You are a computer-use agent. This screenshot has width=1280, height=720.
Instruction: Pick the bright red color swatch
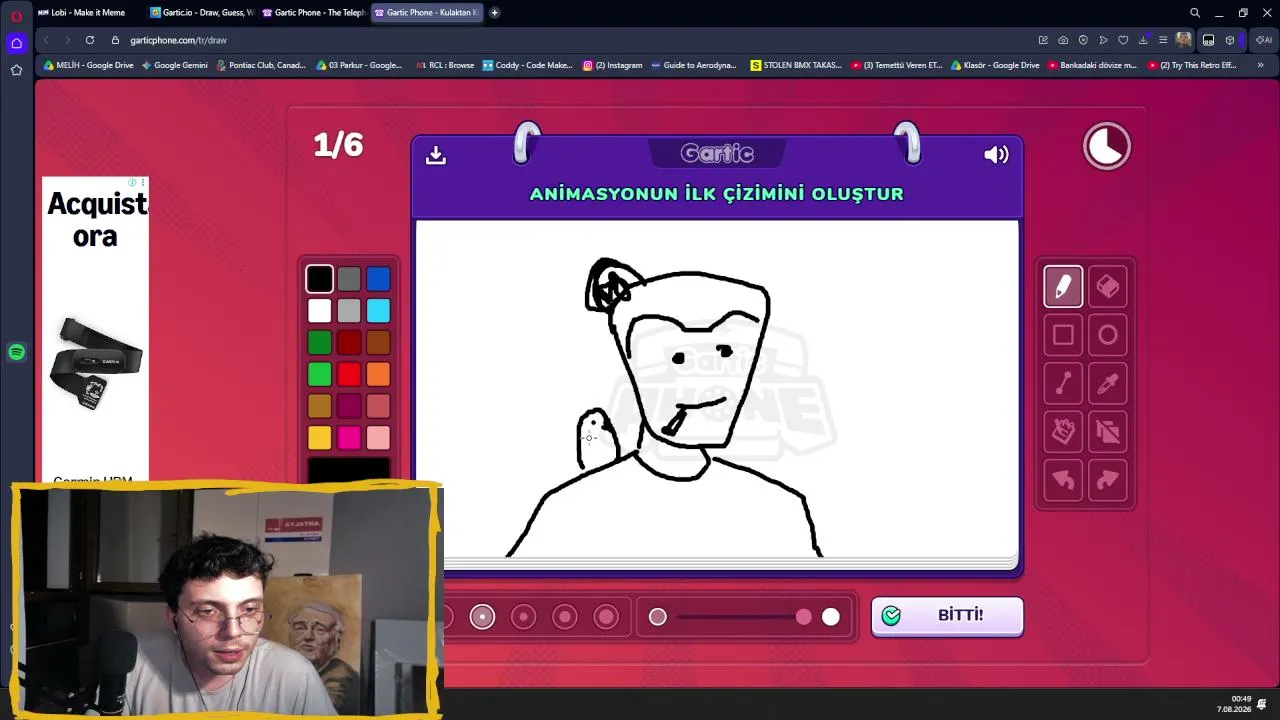point(349,374)
